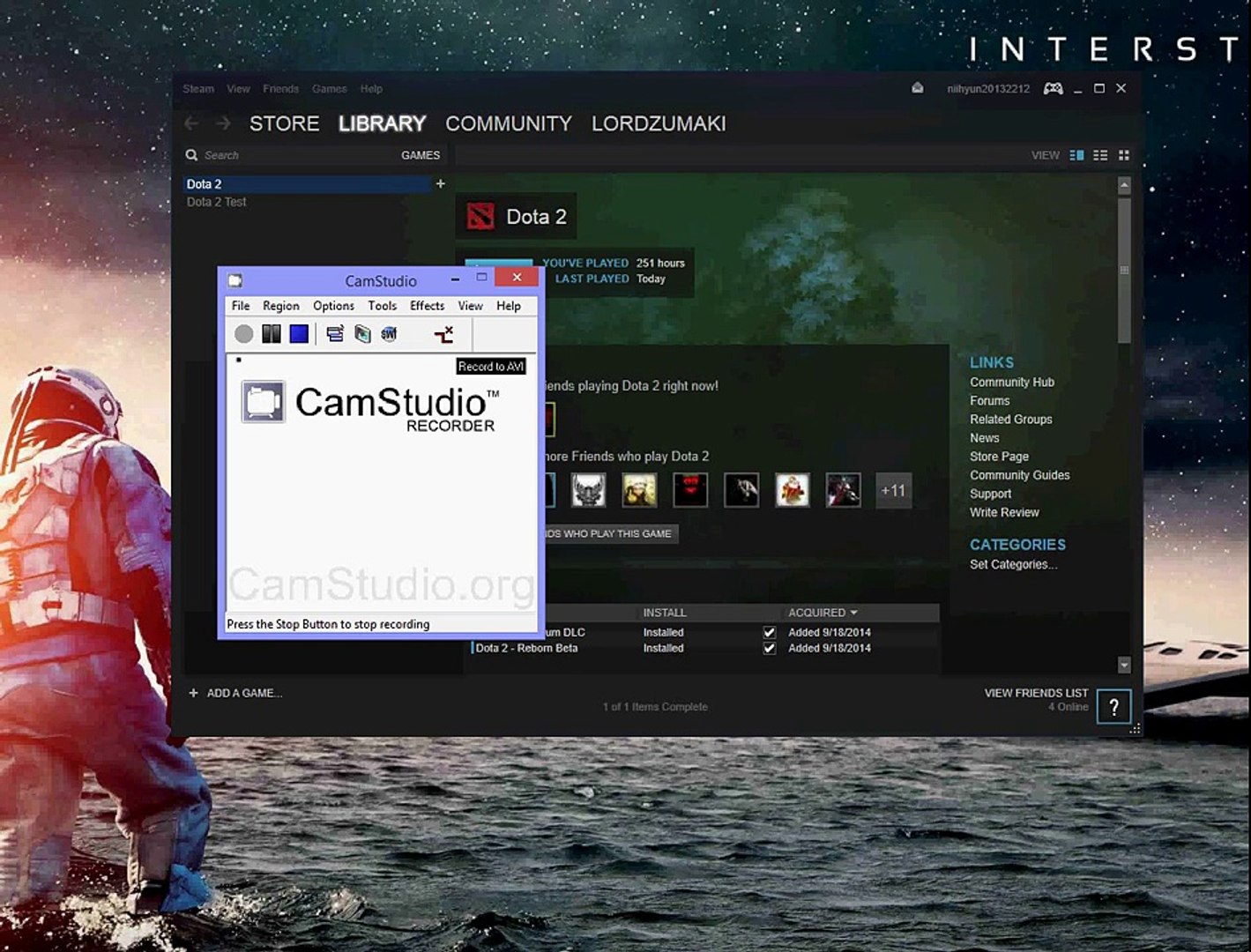This screenshot has width=1251, height=952.
Task: Click the CamStudio title bar camera icon
Action: [x=235, y=280]
